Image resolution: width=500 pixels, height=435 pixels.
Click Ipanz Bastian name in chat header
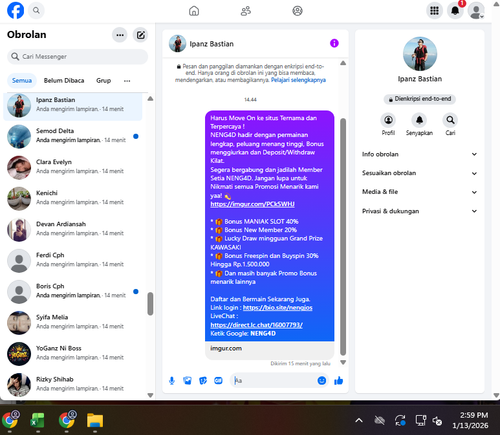[x=211, y=44]
